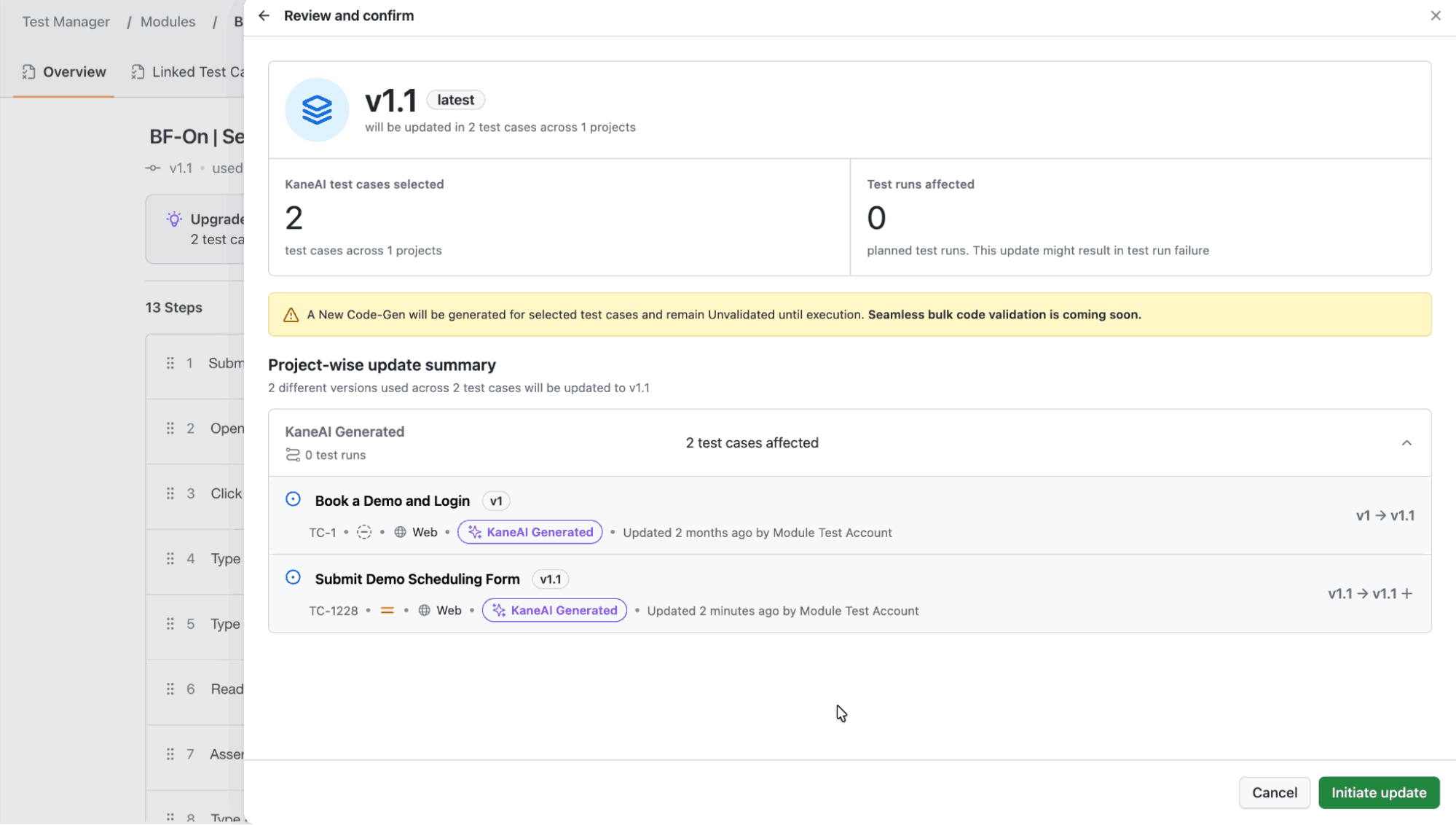Click the dashed circle status icon for TC-1
Viewport: 1456px width, 825px height.
[364, 533]
